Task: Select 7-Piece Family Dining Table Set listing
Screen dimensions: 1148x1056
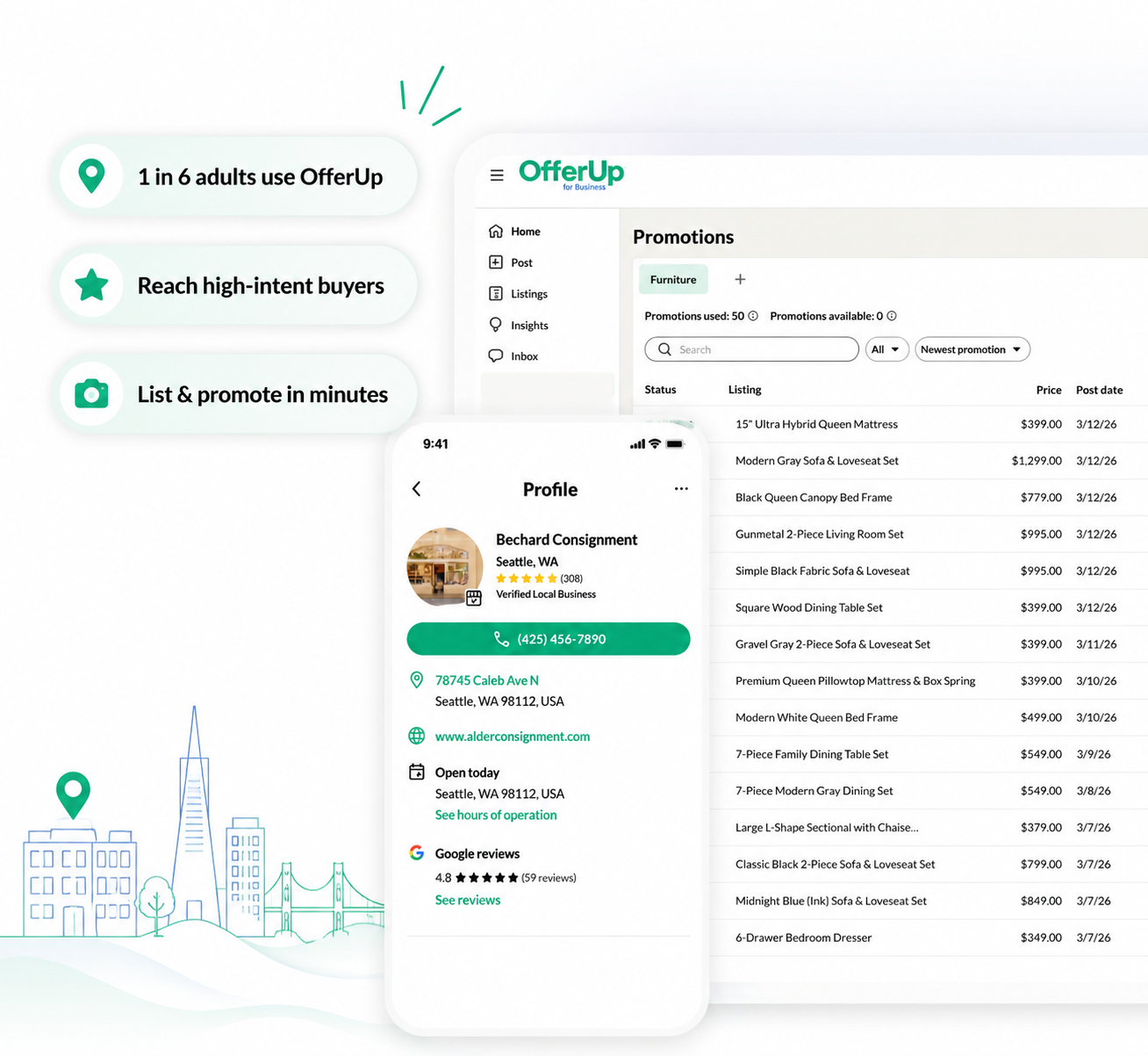Action: pos(812,754)
